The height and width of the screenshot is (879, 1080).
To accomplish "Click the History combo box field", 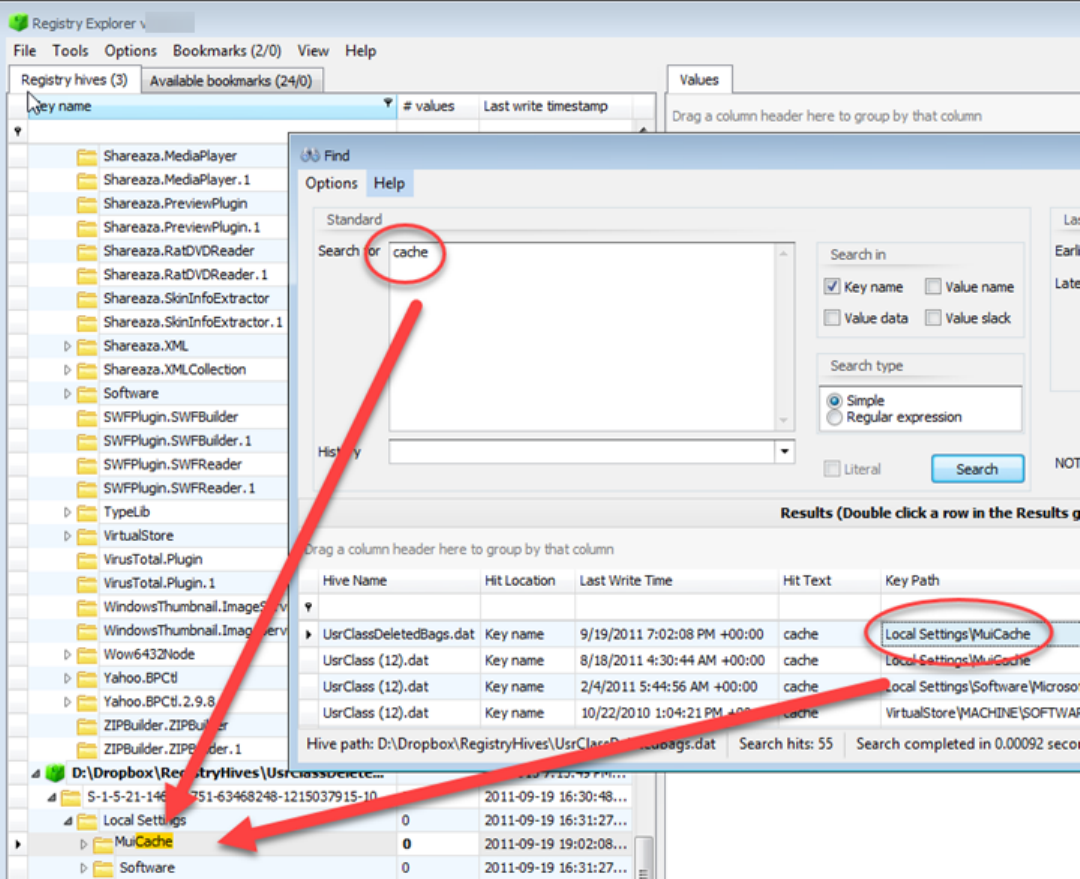I will click(582, 452).
